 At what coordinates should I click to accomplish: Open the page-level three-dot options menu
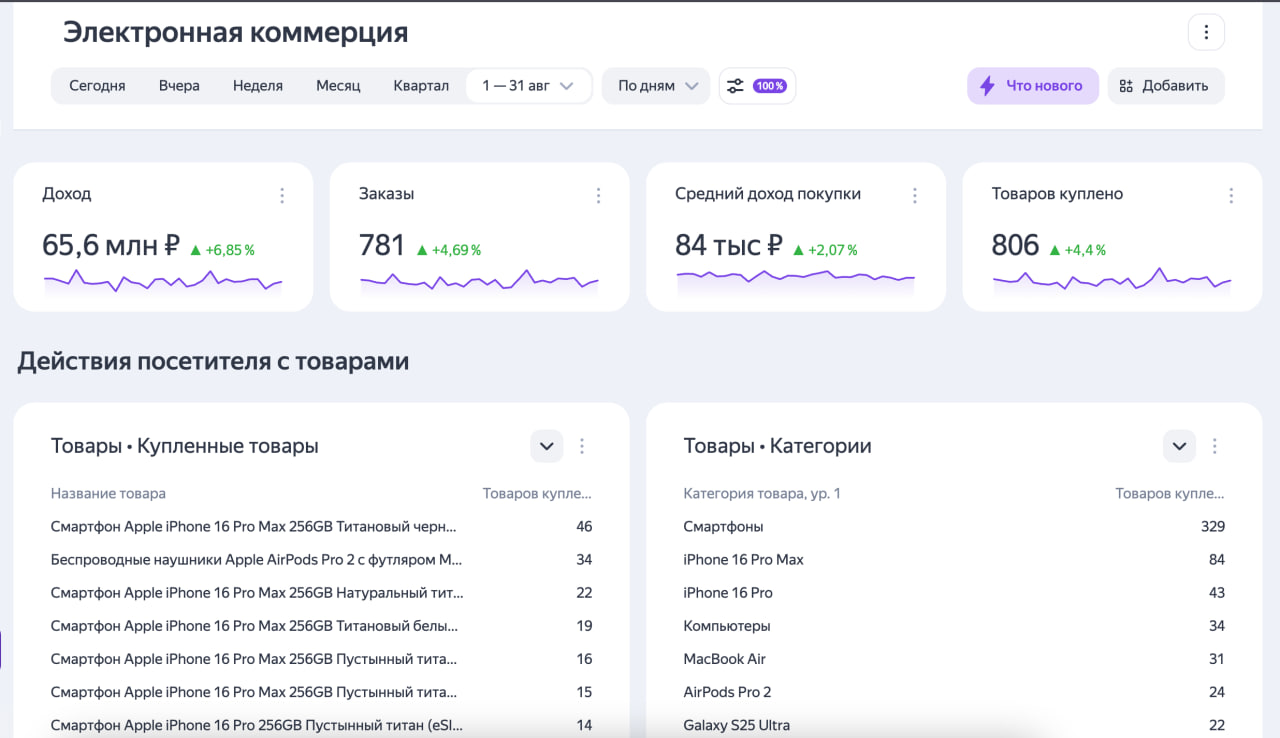(x=1206, y=32)
